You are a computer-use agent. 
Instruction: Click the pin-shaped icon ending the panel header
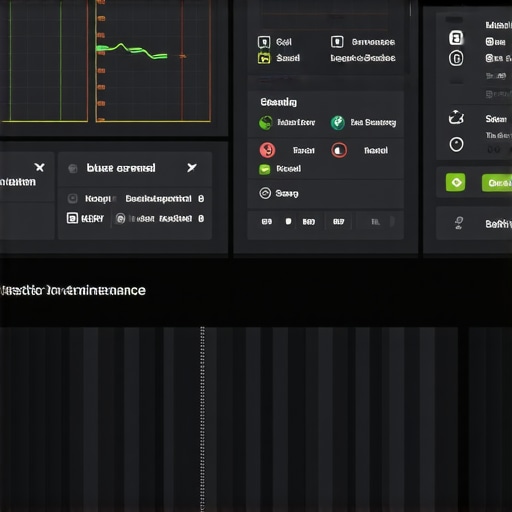point(192,167)
